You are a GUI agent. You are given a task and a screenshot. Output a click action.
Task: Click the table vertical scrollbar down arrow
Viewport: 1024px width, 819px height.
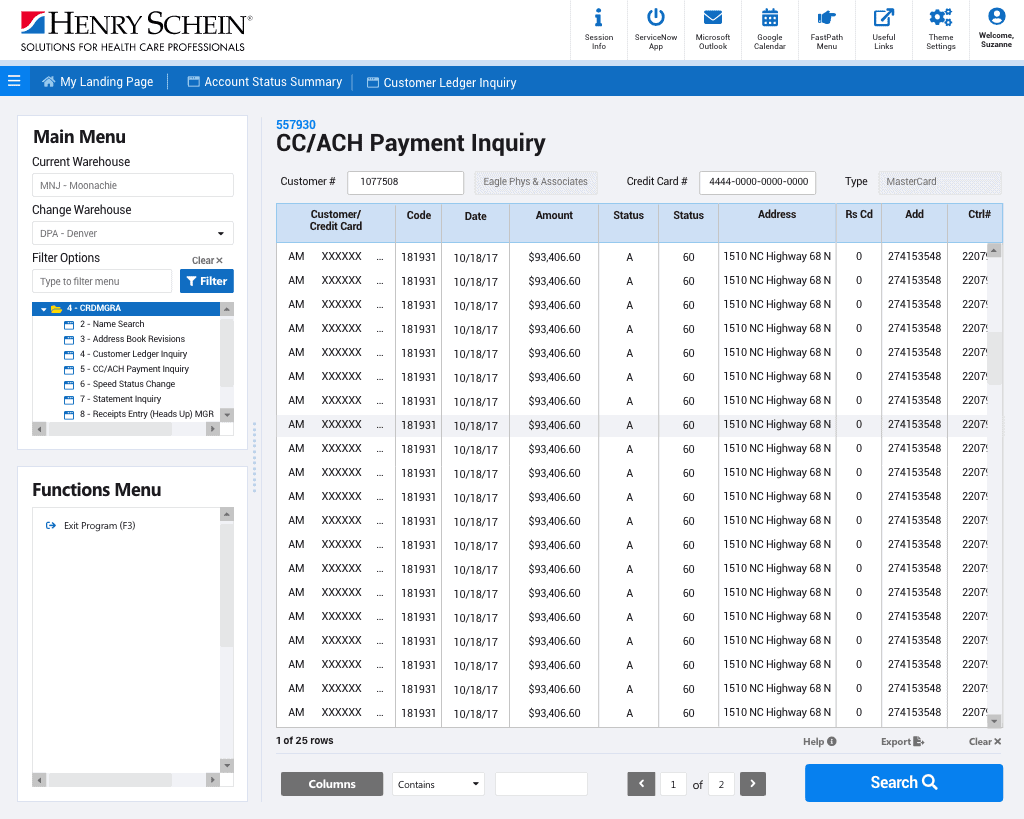click(x=995, y=721)
